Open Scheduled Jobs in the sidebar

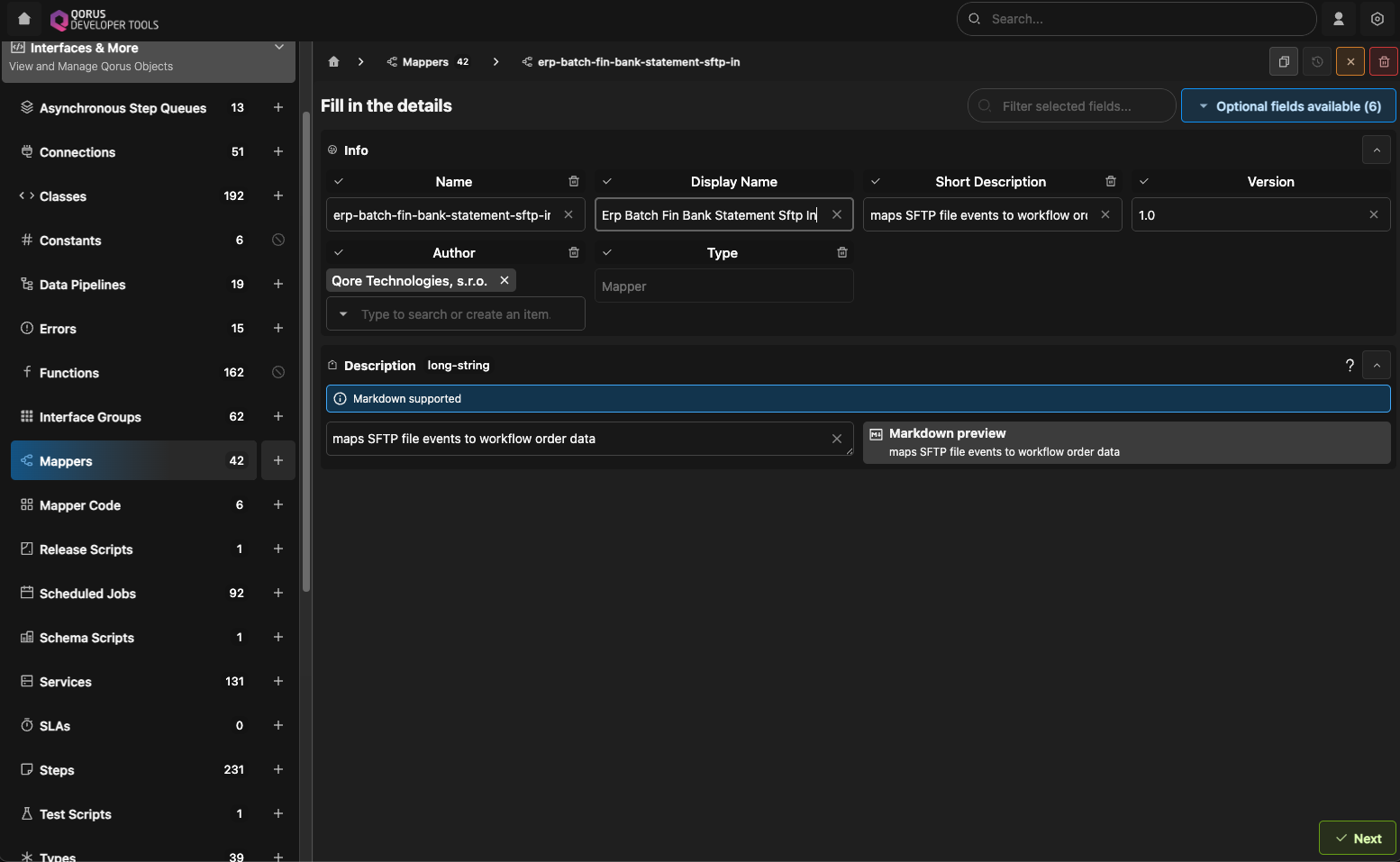coord(133,593)
